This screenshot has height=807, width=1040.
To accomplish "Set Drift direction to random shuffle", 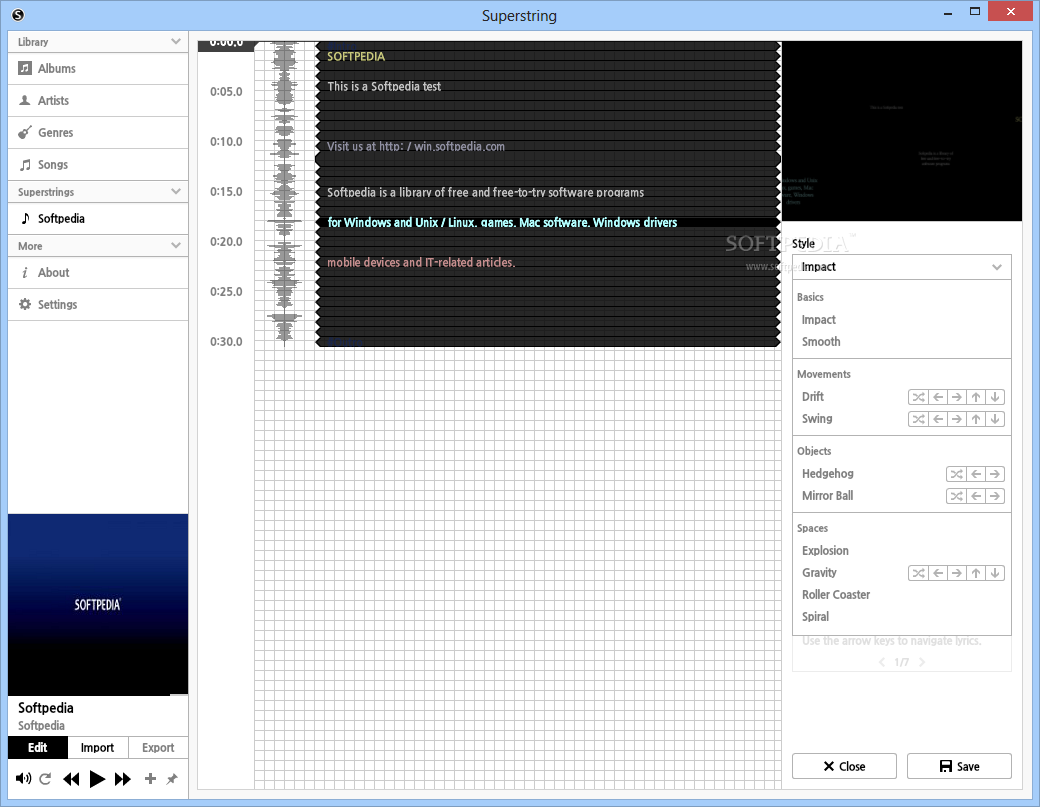I will 918,397.
